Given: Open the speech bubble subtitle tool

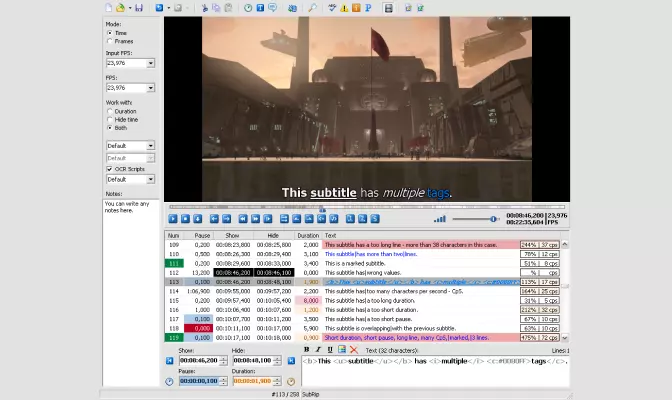Looking at the screenshot, I should point(272,8).
